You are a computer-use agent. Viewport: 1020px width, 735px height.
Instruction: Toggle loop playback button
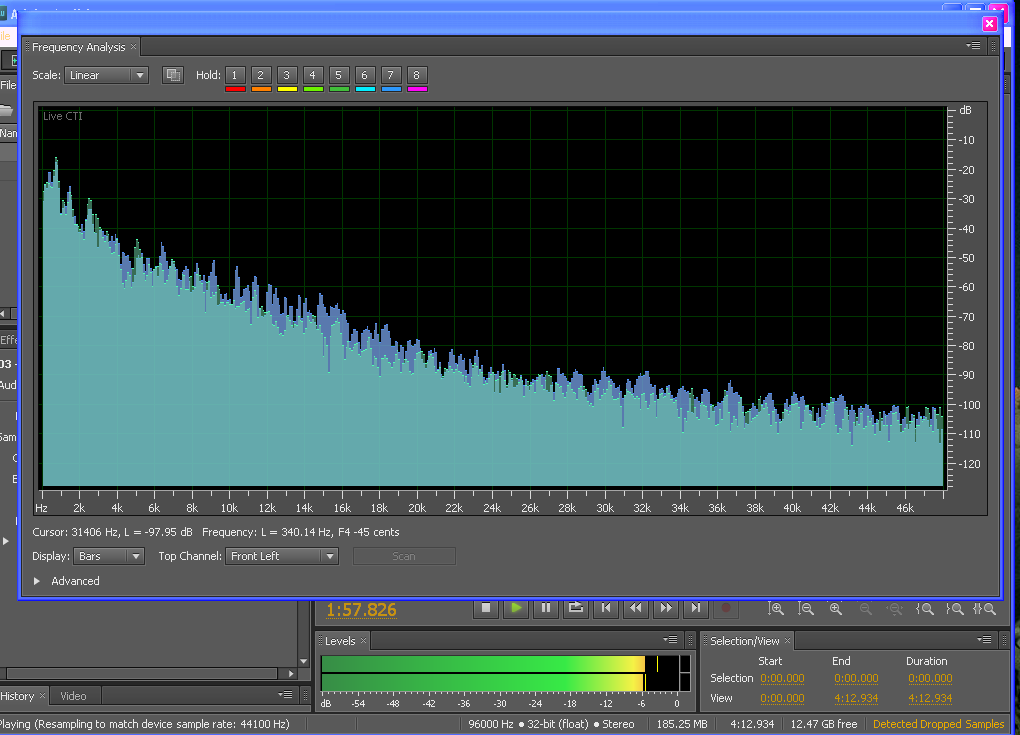[x=576, y=608]
